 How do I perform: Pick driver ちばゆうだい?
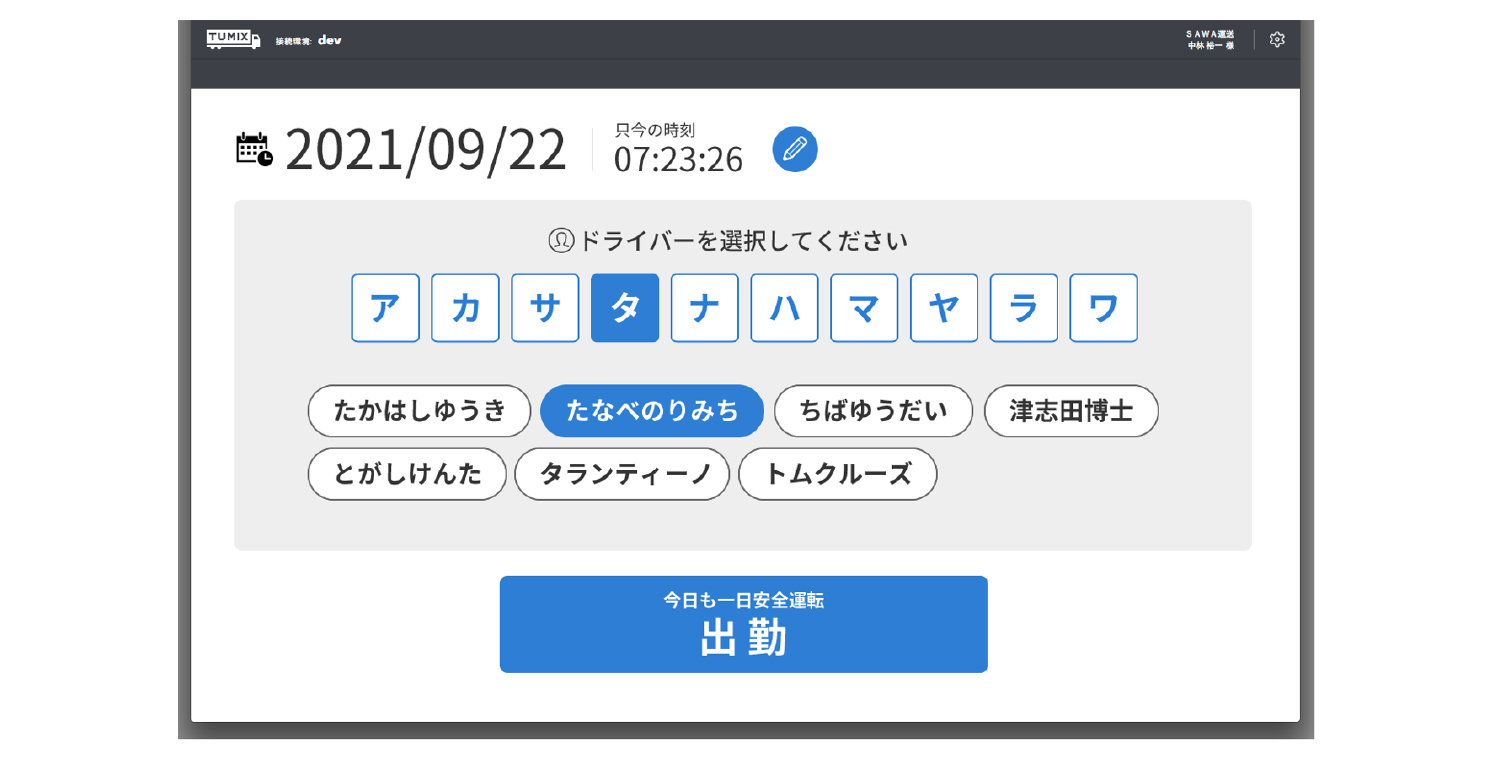(873, 411)
